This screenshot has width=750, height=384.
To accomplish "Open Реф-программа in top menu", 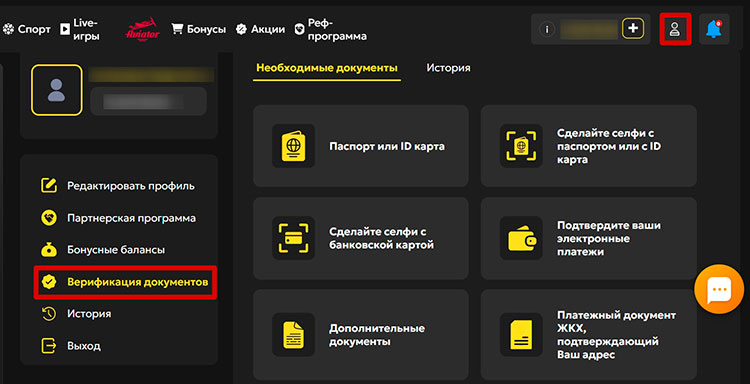I will click(x=337, y=29).
